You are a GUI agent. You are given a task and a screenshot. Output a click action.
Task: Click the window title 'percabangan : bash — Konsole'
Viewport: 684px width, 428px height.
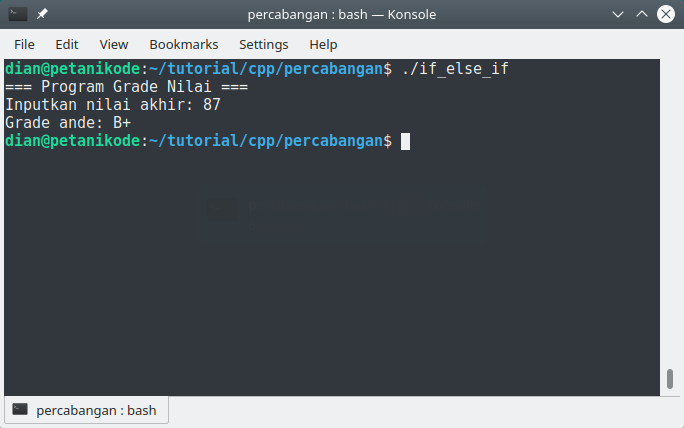pyautogui.click(x=342, y=14)
